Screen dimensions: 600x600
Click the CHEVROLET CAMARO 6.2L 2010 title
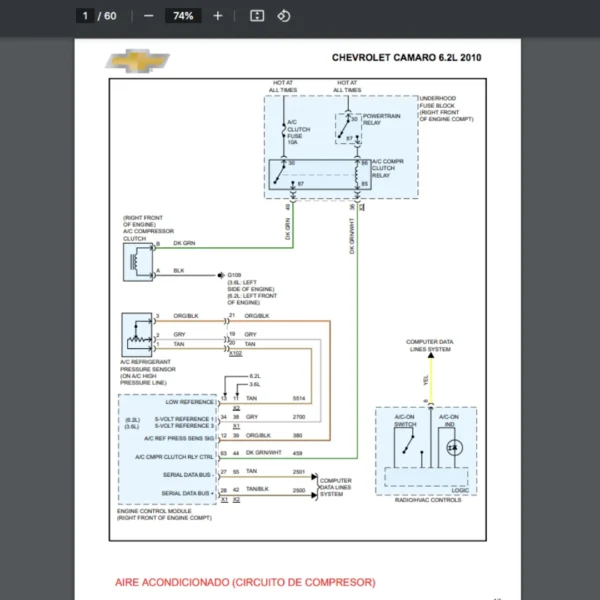406,58
